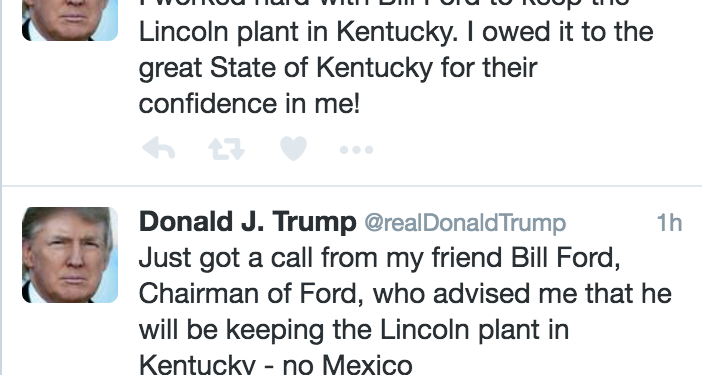
Task: Click the word 'Mexico' in the bottom tweet
Action: coord(368,364)
